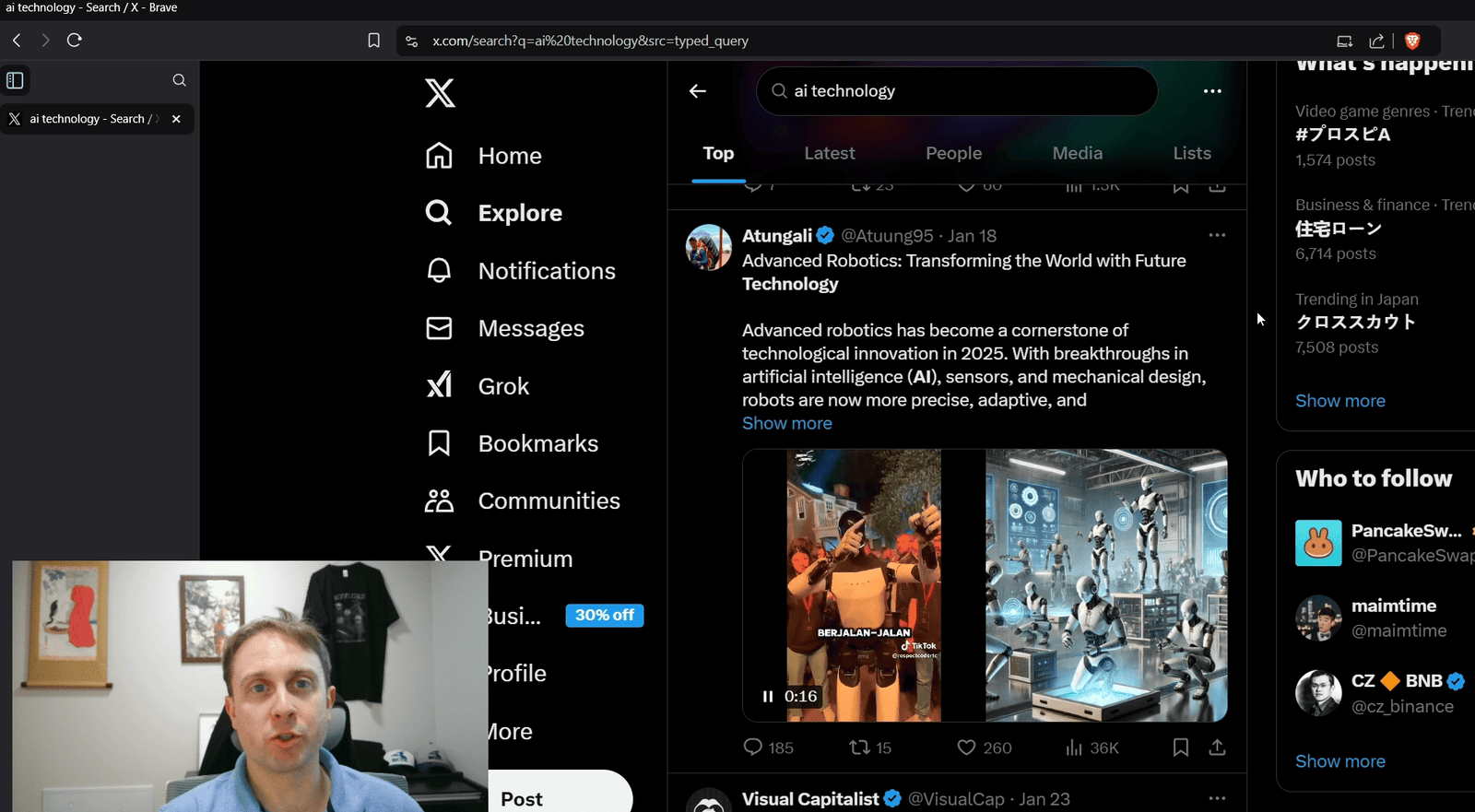Expand post text with Show more
Screen dimensions: 1475x812
(x=787, y=423)
